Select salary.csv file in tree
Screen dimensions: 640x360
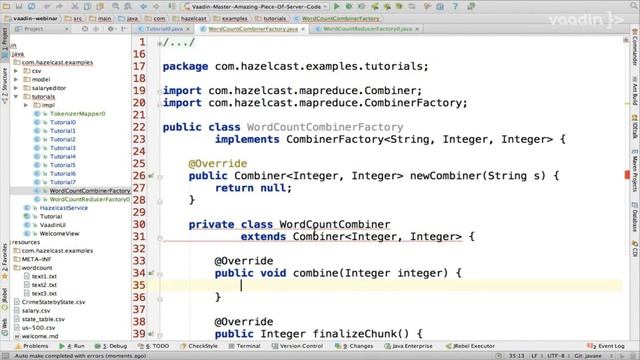click(x=36, y=311)
